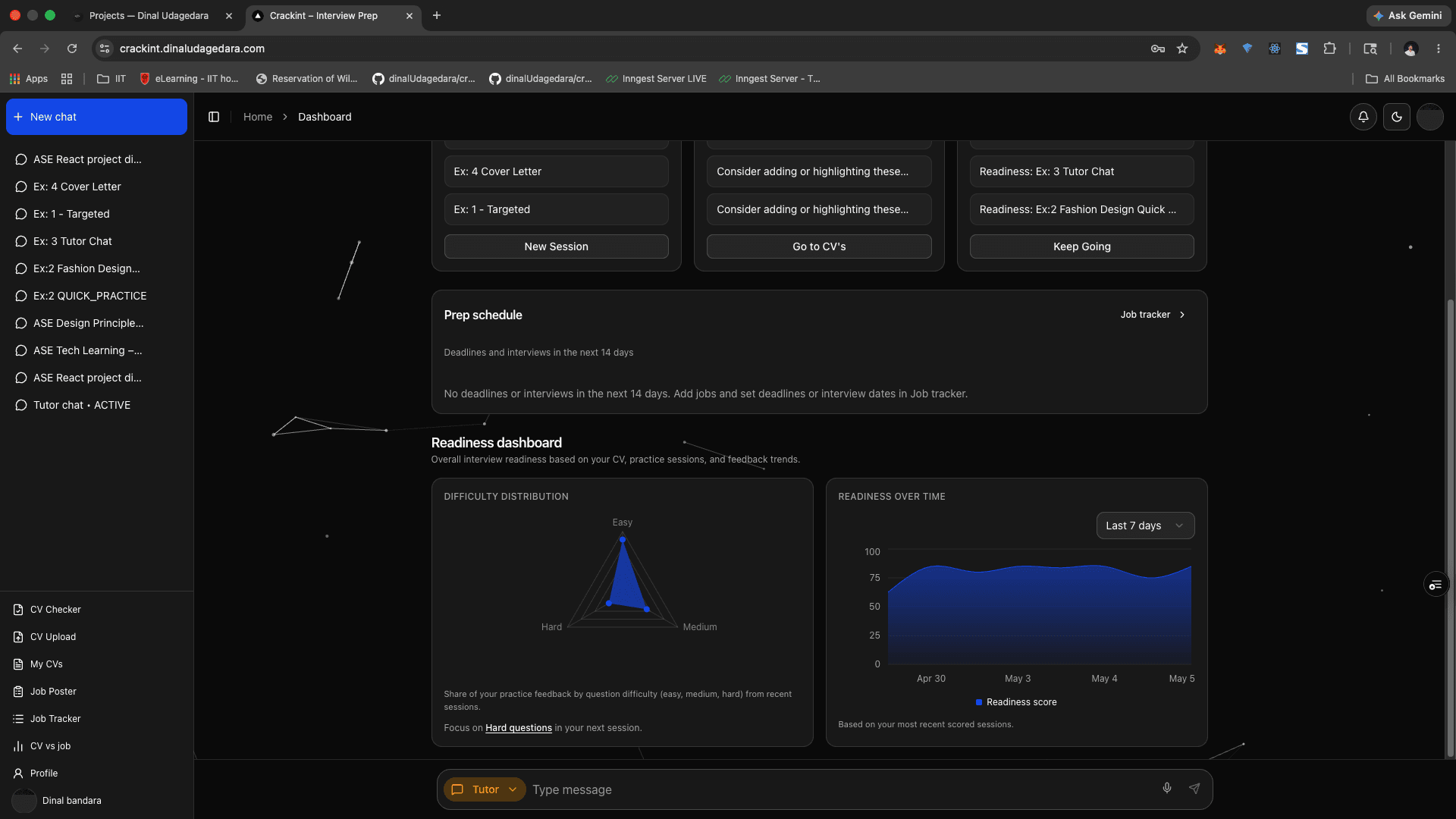Open CV Checker from sidebar

click(x=96, y=610)
